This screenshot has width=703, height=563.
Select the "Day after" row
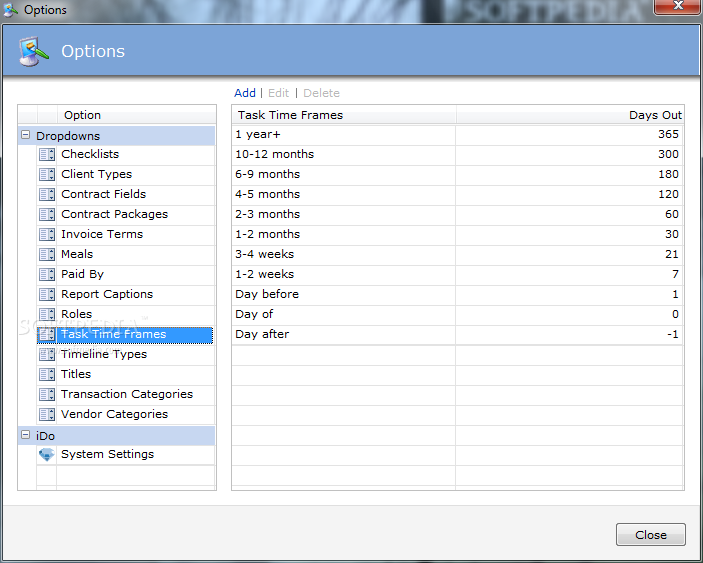click(x=458, y=334)
